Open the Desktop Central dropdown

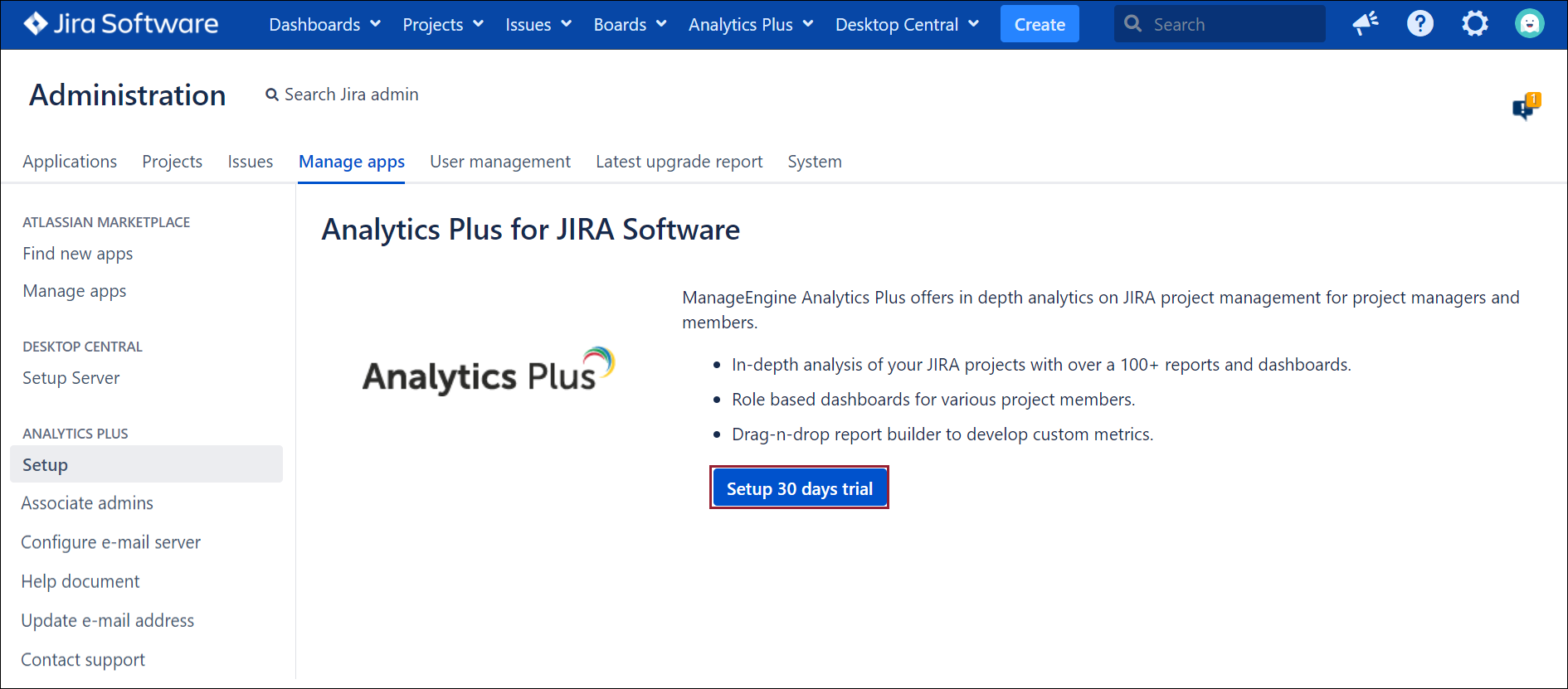click(x=907, y=25)
